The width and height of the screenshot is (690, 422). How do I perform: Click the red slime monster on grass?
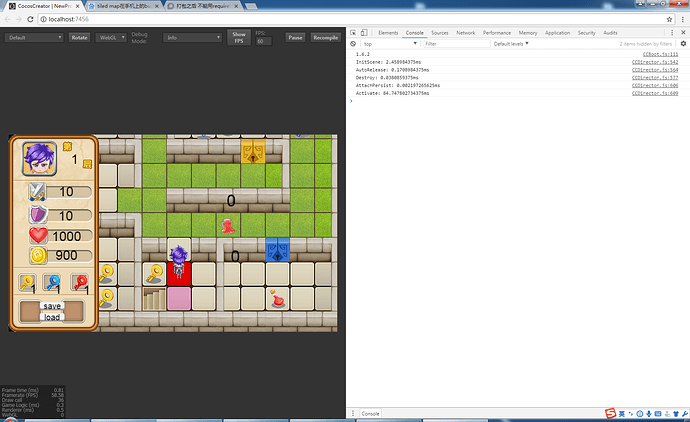click(x=228, y=226)
